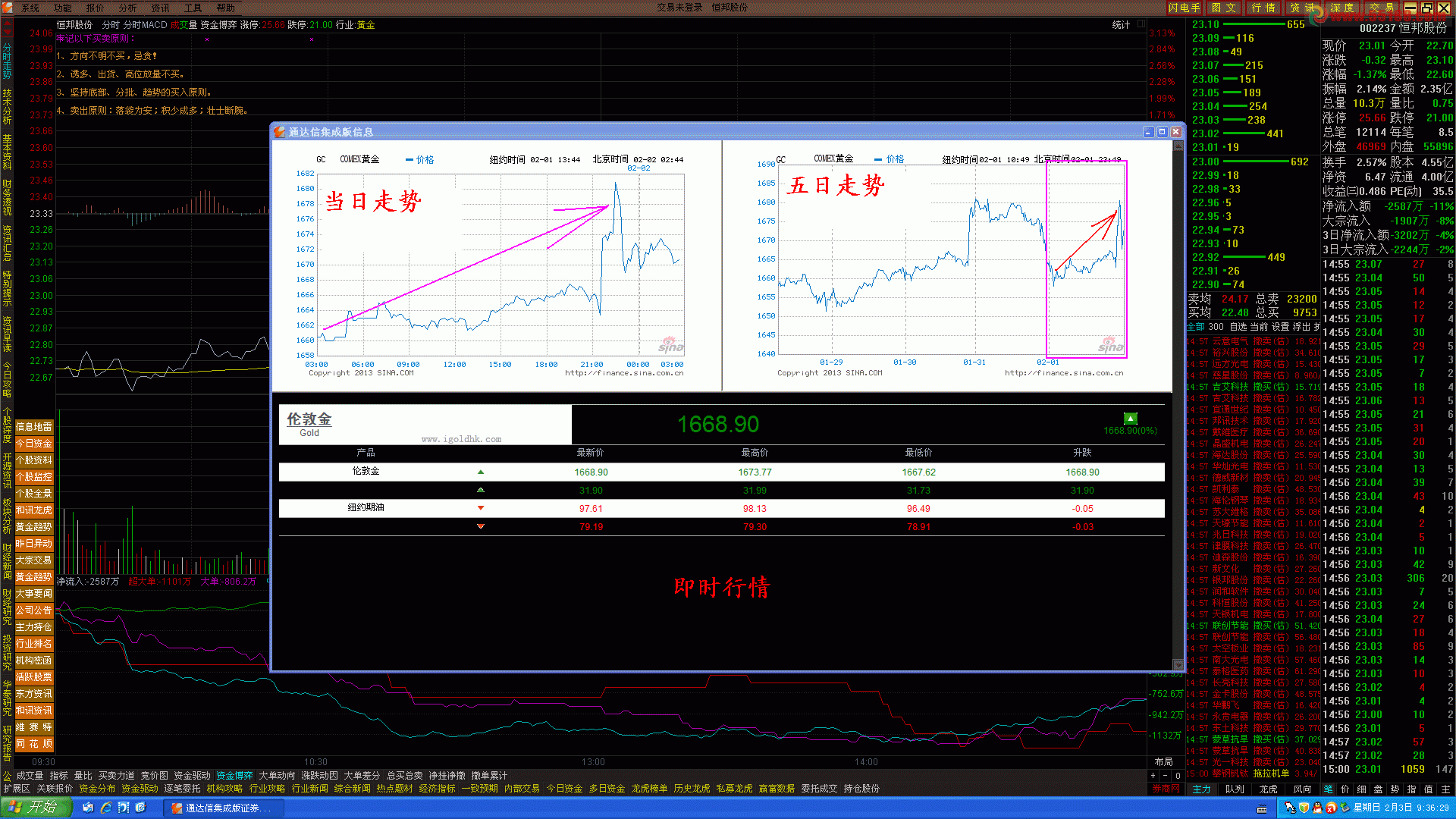Select the 成交量 indicator tab
Screen dimensions: 1456x819
(30, 776)
